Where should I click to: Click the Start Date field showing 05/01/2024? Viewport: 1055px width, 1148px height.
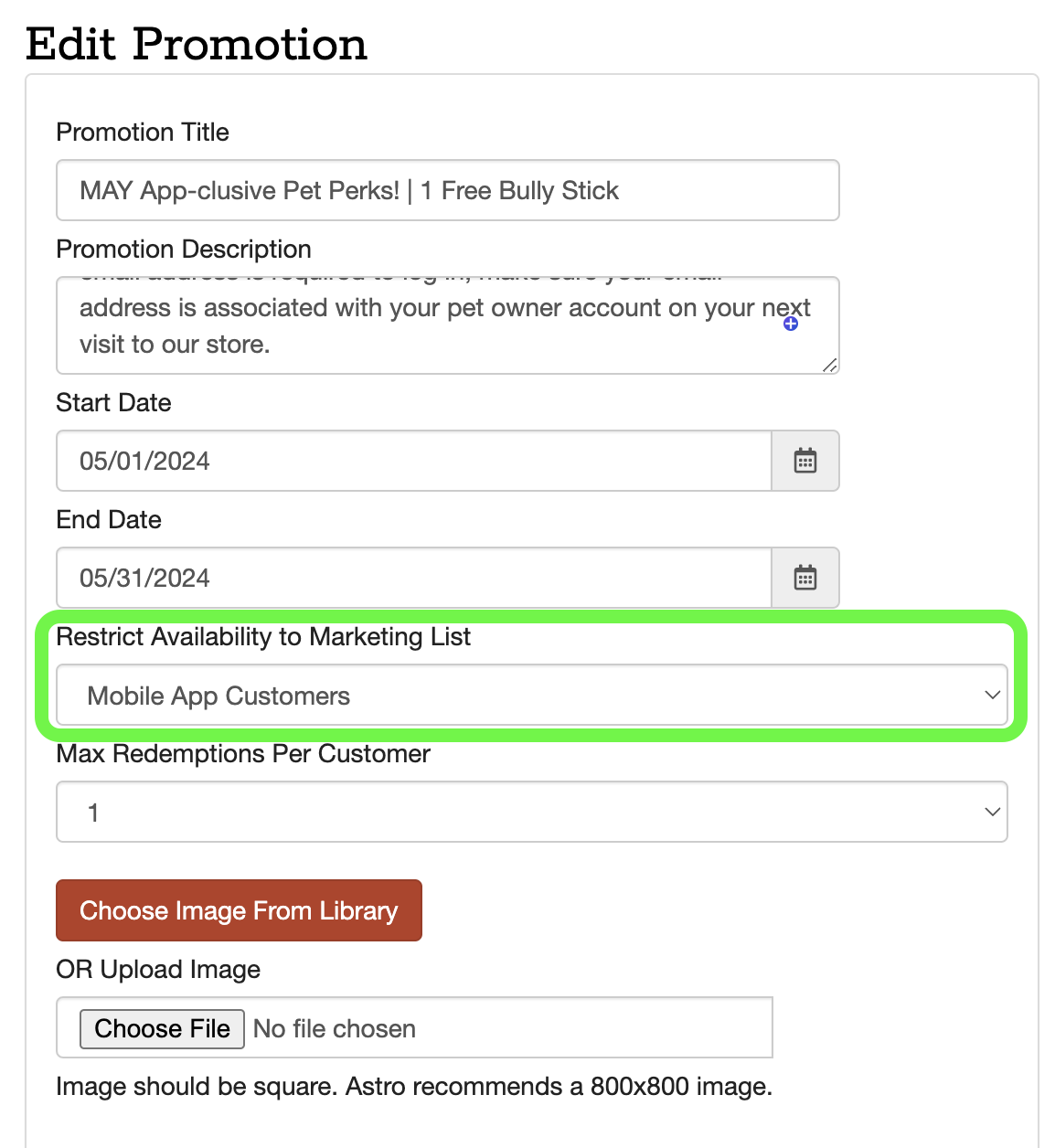click(x=413, y=461)
